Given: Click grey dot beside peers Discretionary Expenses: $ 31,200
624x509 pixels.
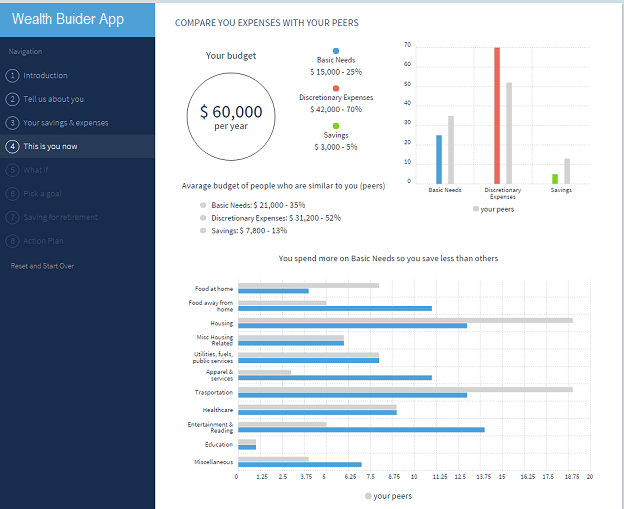Looking at the screenshot, I should (x=203, y=218).
